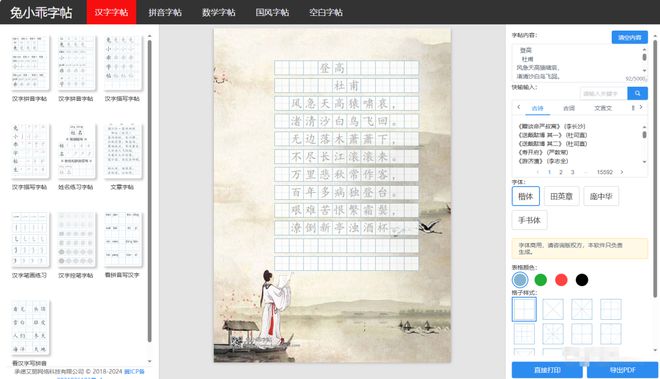The width and height of the screenshot is (660, 379).
Task: Click the poem list scroll-down arrow
Action: [x=644, y=162]
